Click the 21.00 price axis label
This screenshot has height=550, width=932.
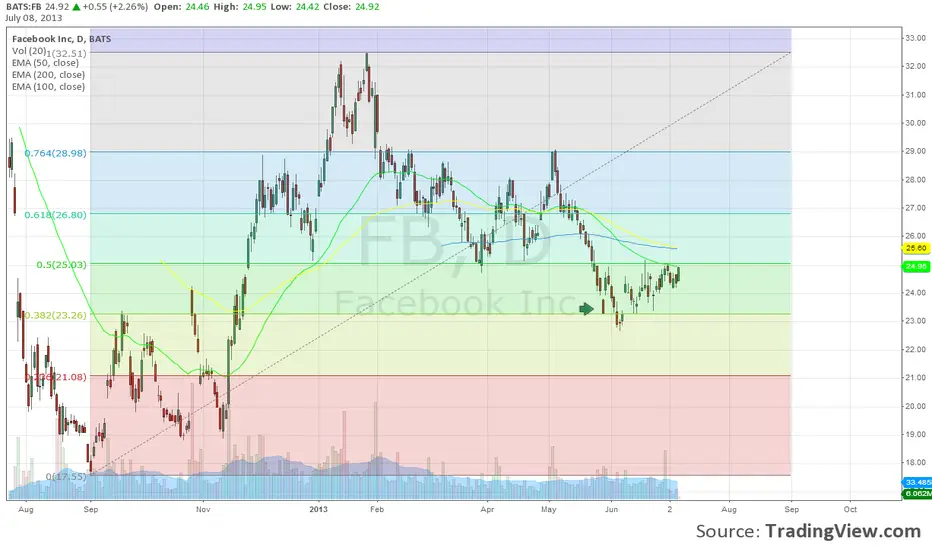(x=915, y=378)
